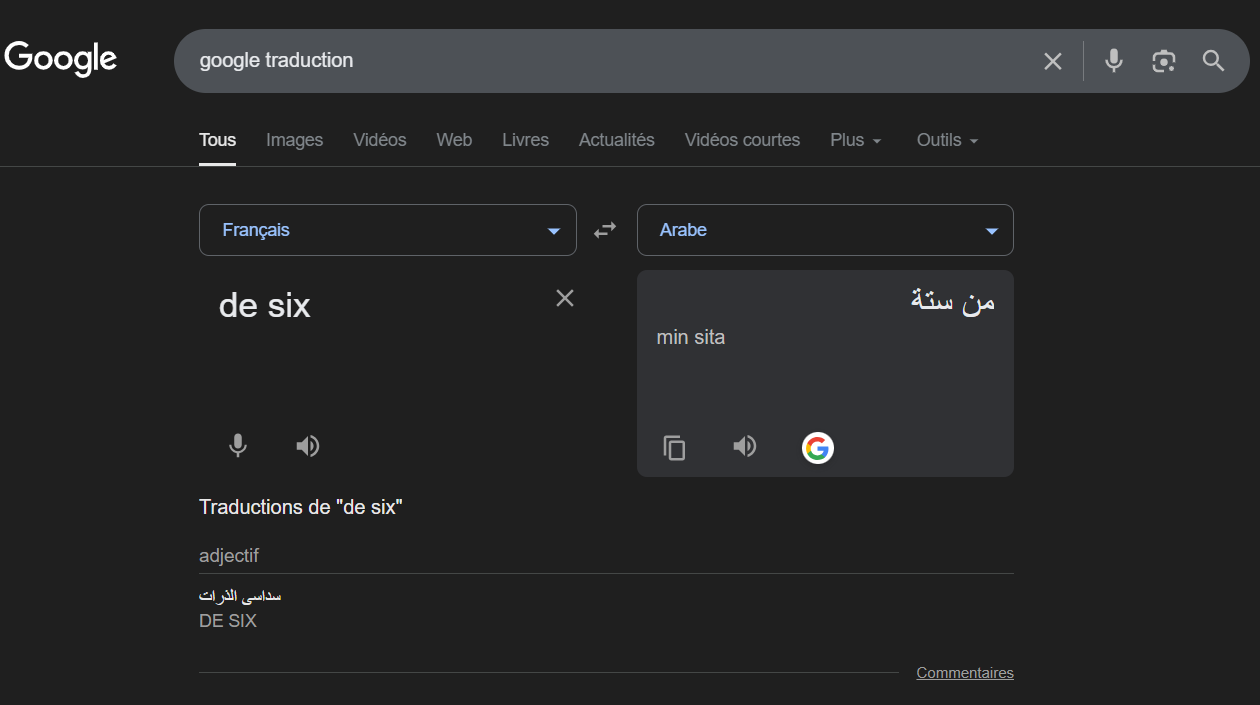Clear the search query with X icon
The width and height of the screenshot is (1260, 705).
[x=1053, y=61]
